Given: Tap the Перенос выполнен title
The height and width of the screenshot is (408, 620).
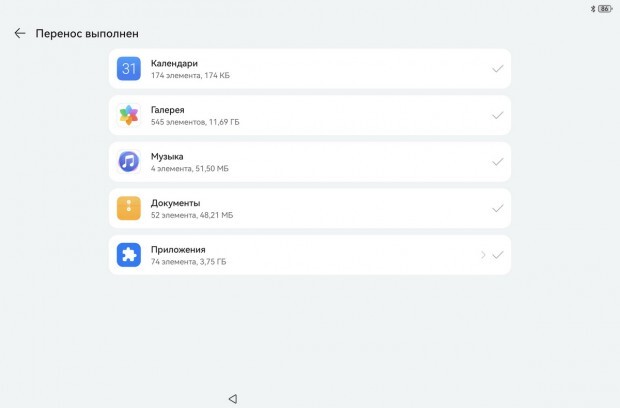Looking at the screenshot, I should 87,34.
